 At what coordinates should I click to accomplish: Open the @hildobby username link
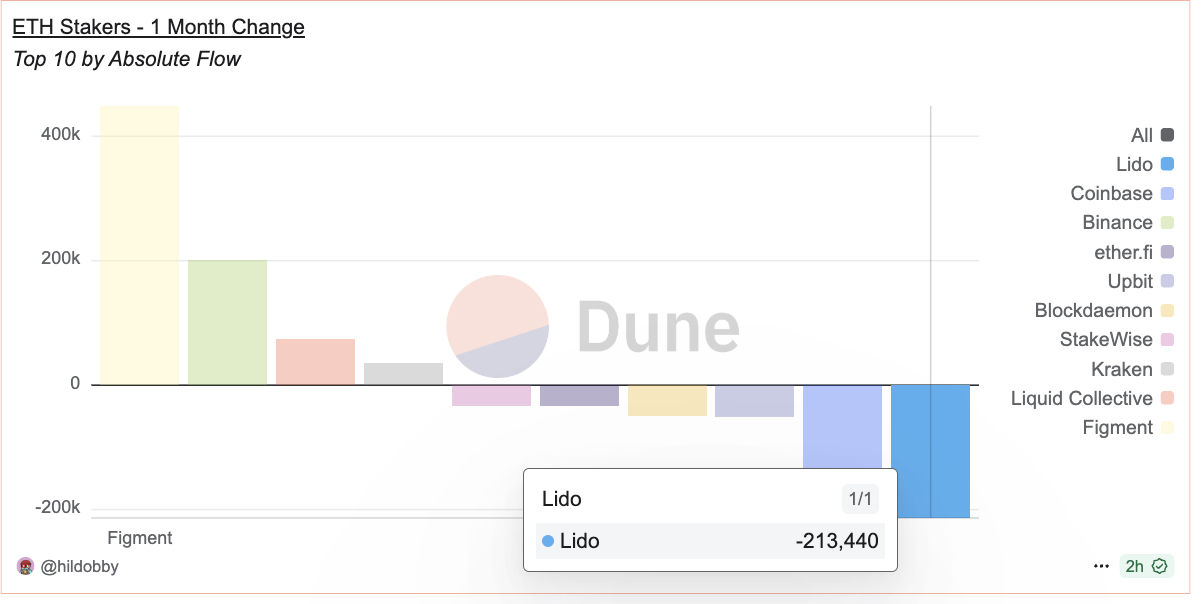click(79, 567)
